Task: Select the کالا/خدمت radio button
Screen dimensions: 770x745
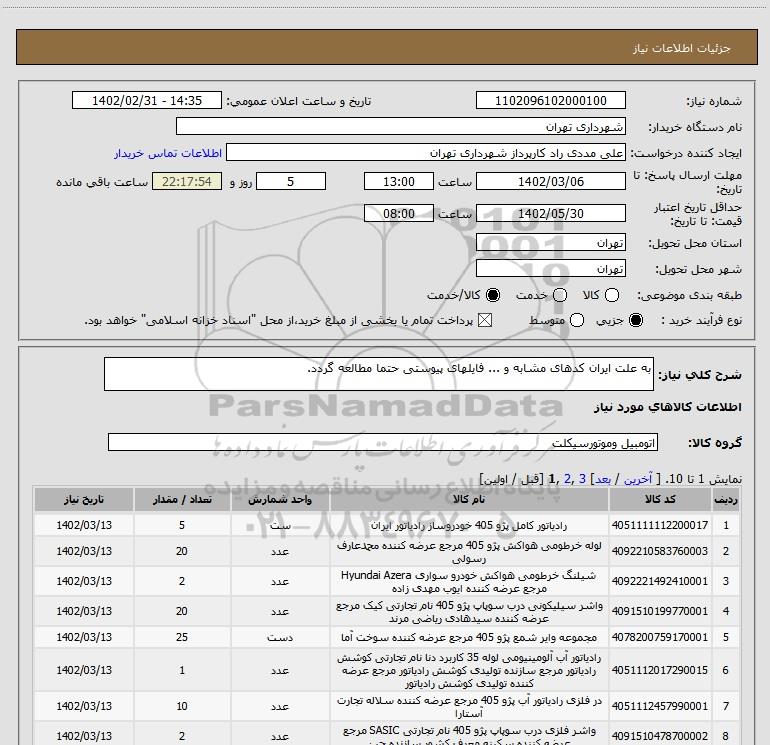Action: pos(493,295)
